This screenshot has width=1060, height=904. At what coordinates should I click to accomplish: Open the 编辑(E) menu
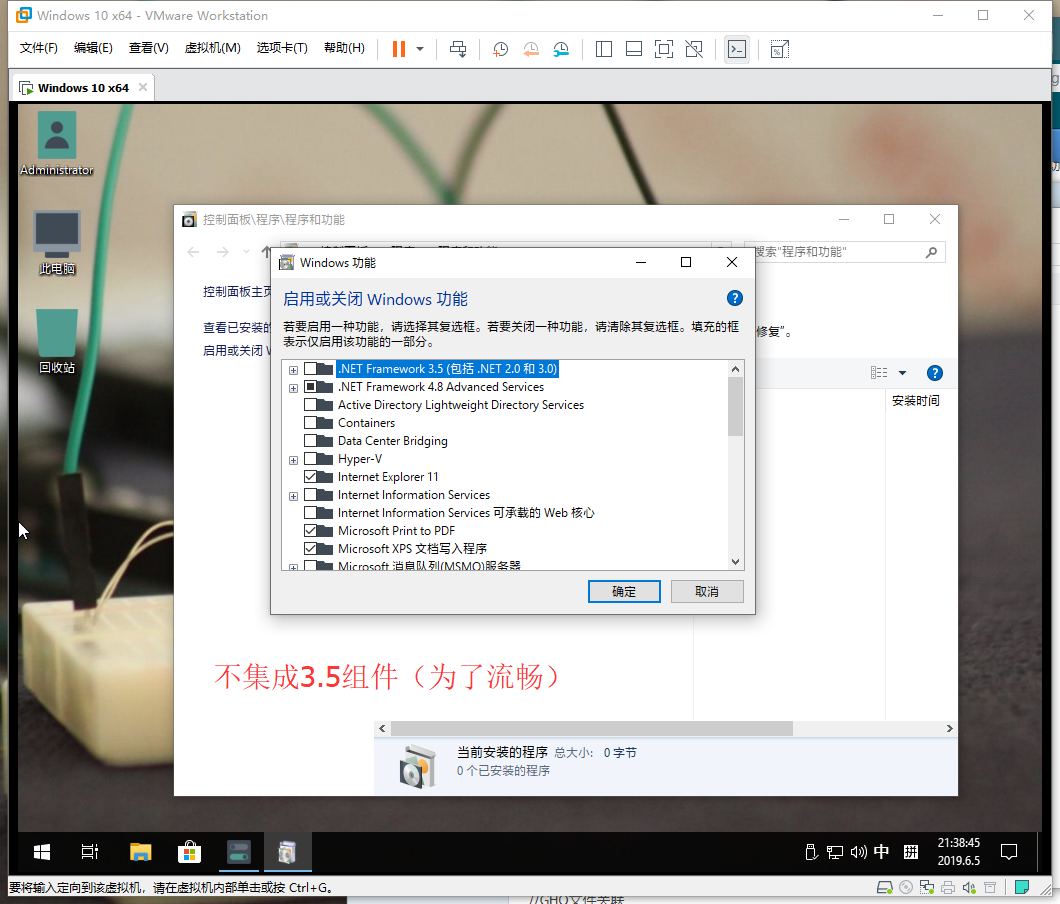93,48
